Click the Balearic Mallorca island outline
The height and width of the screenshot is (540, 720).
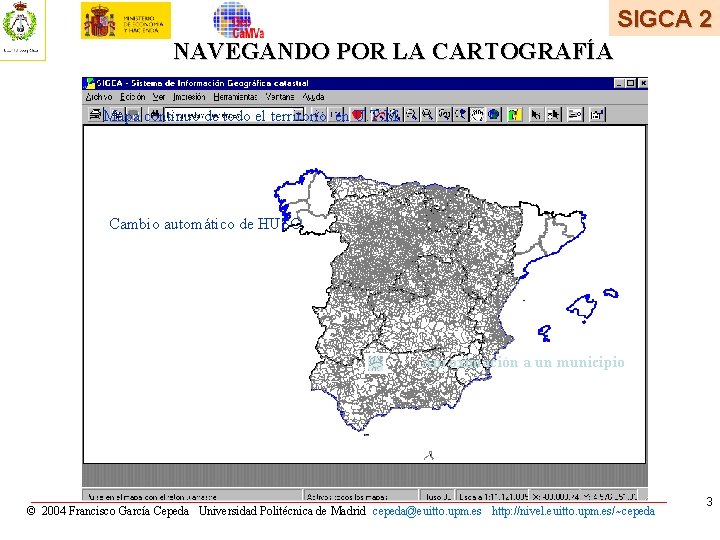(x=582, y=307)
